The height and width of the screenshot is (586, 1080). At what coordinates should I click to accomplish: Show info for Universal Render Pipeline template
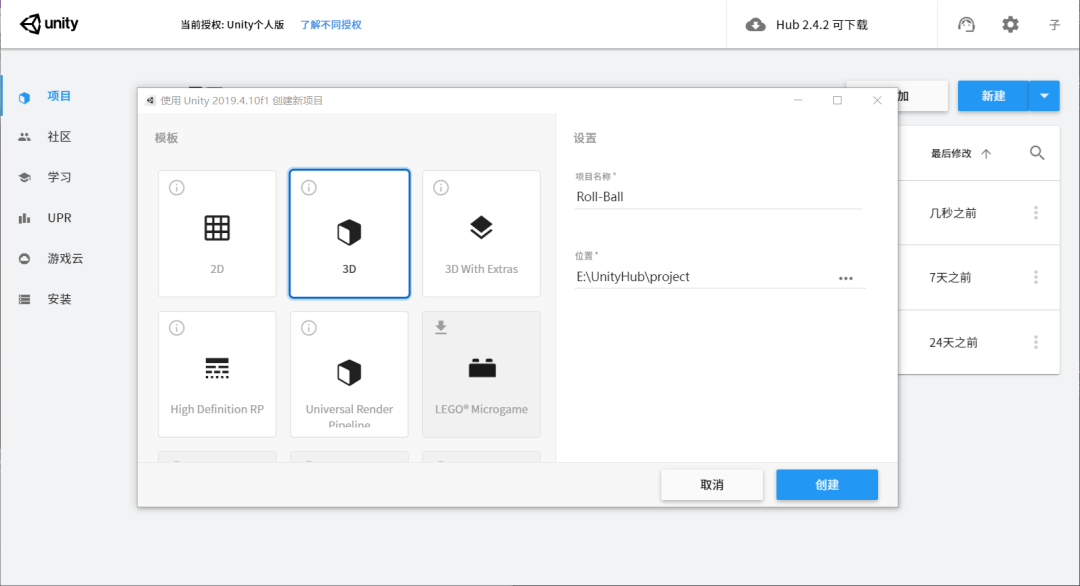[309, 328]
